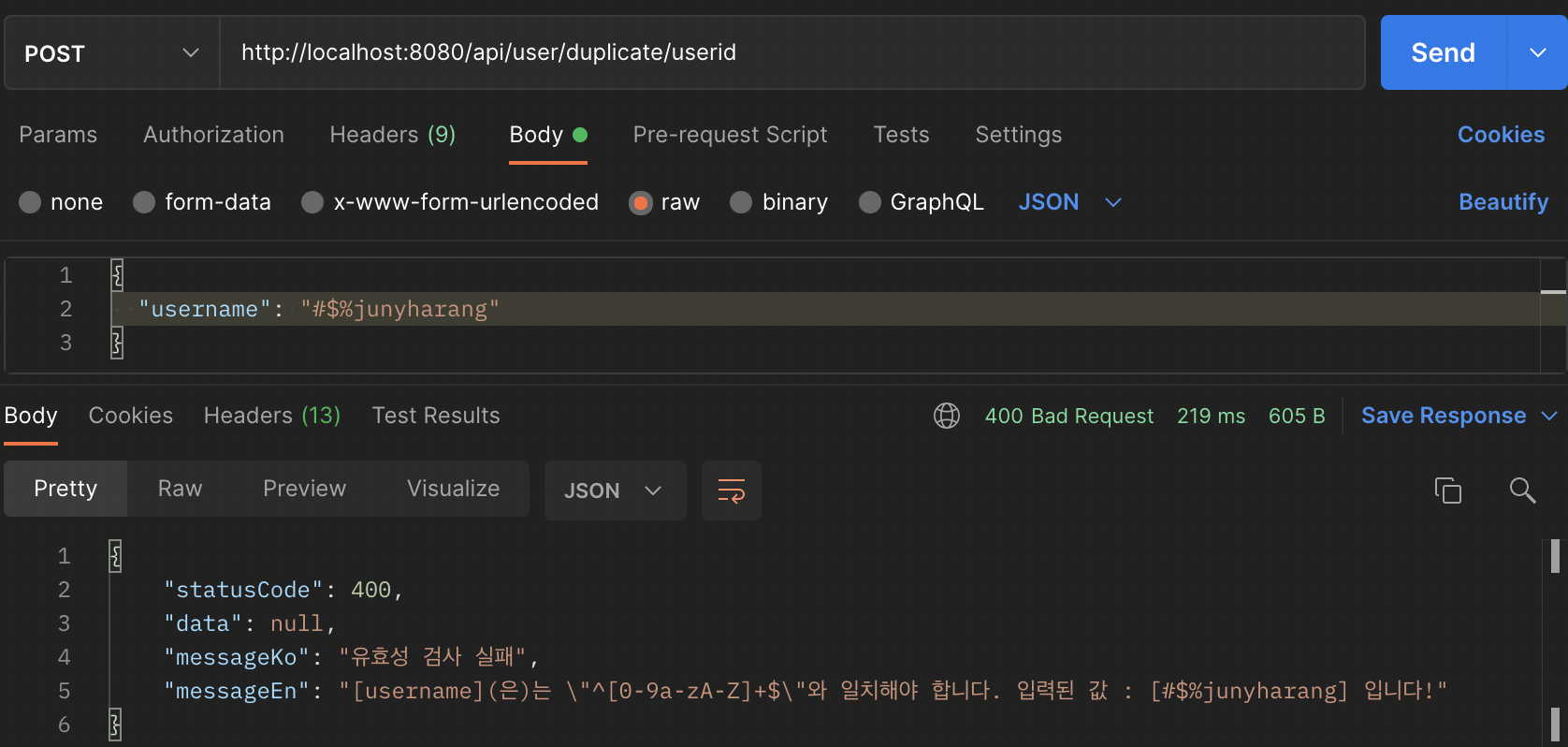Collapse the response JSON at line 1
The height and width of the screenshot is (747, 1568).
(x=115, y=556)
